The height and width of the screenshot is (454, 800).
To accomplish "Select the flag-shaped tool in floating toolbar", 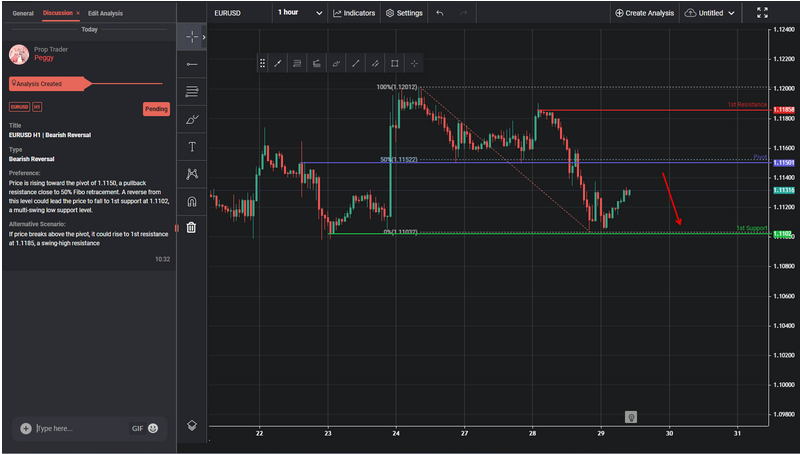I will [x=316, y=63].
